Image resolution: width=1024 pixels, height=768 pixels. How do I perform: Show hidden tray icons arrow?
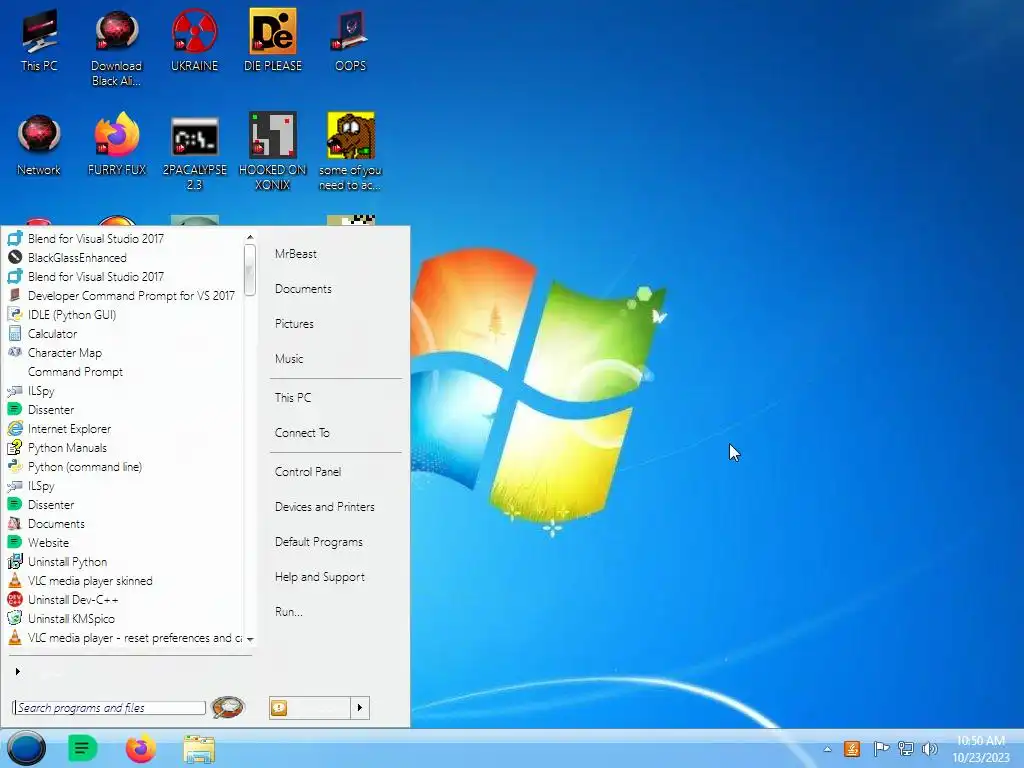(827, 749)
